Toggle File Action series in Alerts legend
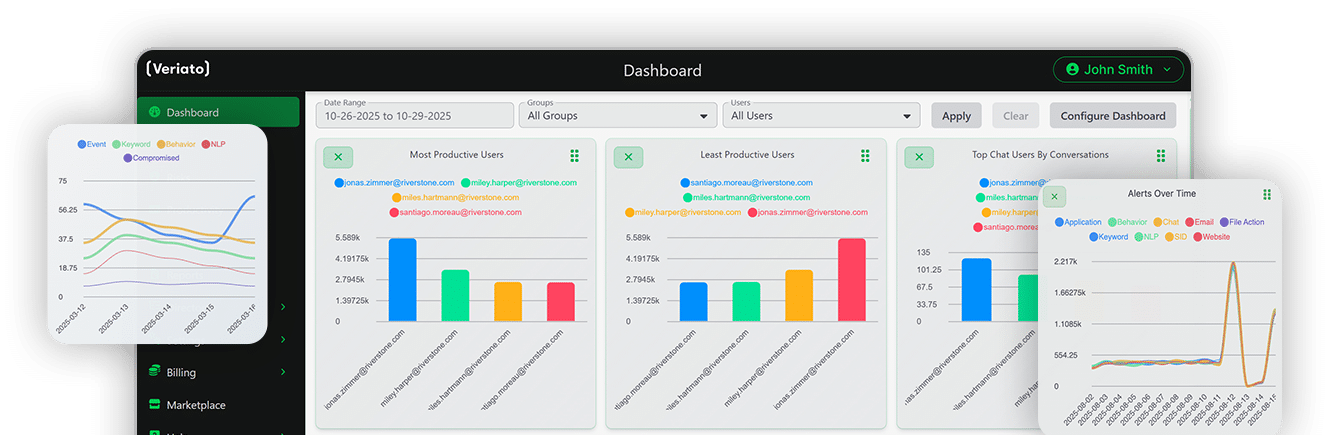Viewport: 1330px width, 435px height. tap(1241, 222)
